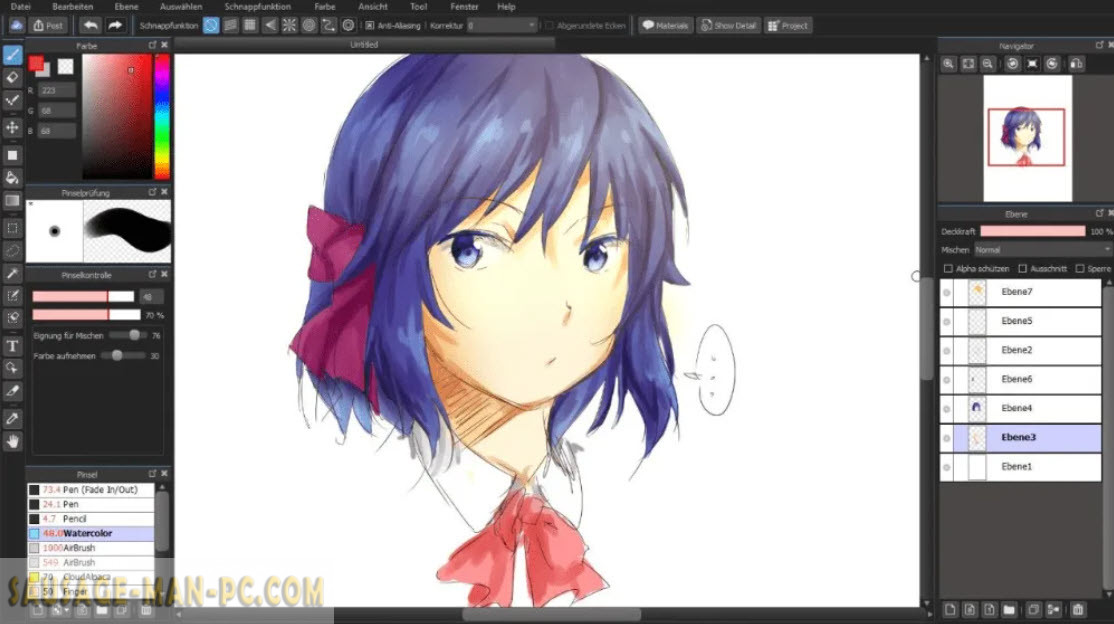Enable vanishing point snap
This screenshot has width=1114, height=624.
tap(270, 26)
